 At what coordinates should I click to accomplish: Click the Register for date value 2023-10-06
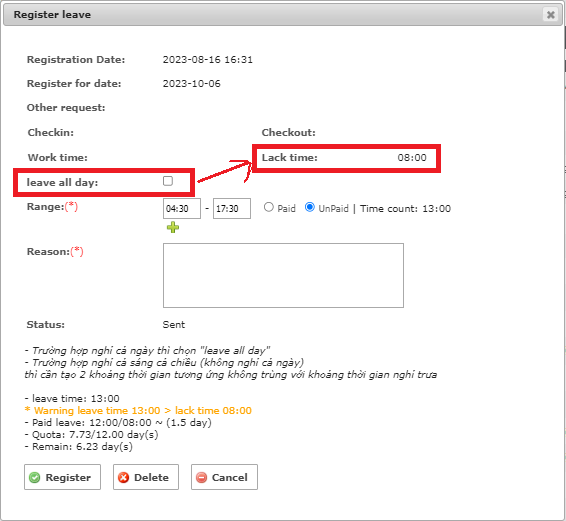(191, 84)
